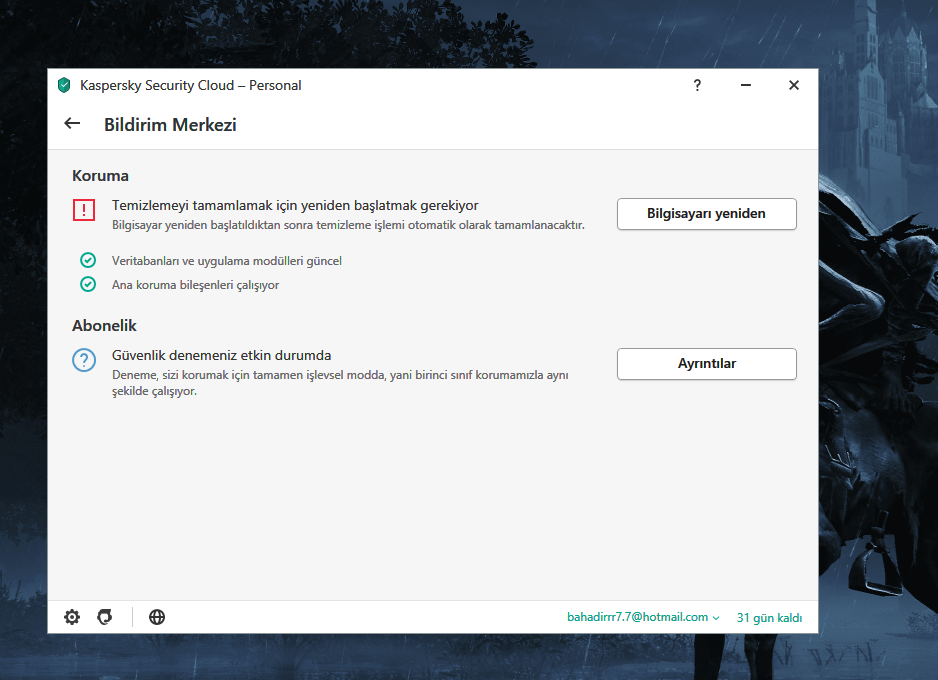Go back with the left arrow
Viewport: 938px width, 680px height.
72,124
